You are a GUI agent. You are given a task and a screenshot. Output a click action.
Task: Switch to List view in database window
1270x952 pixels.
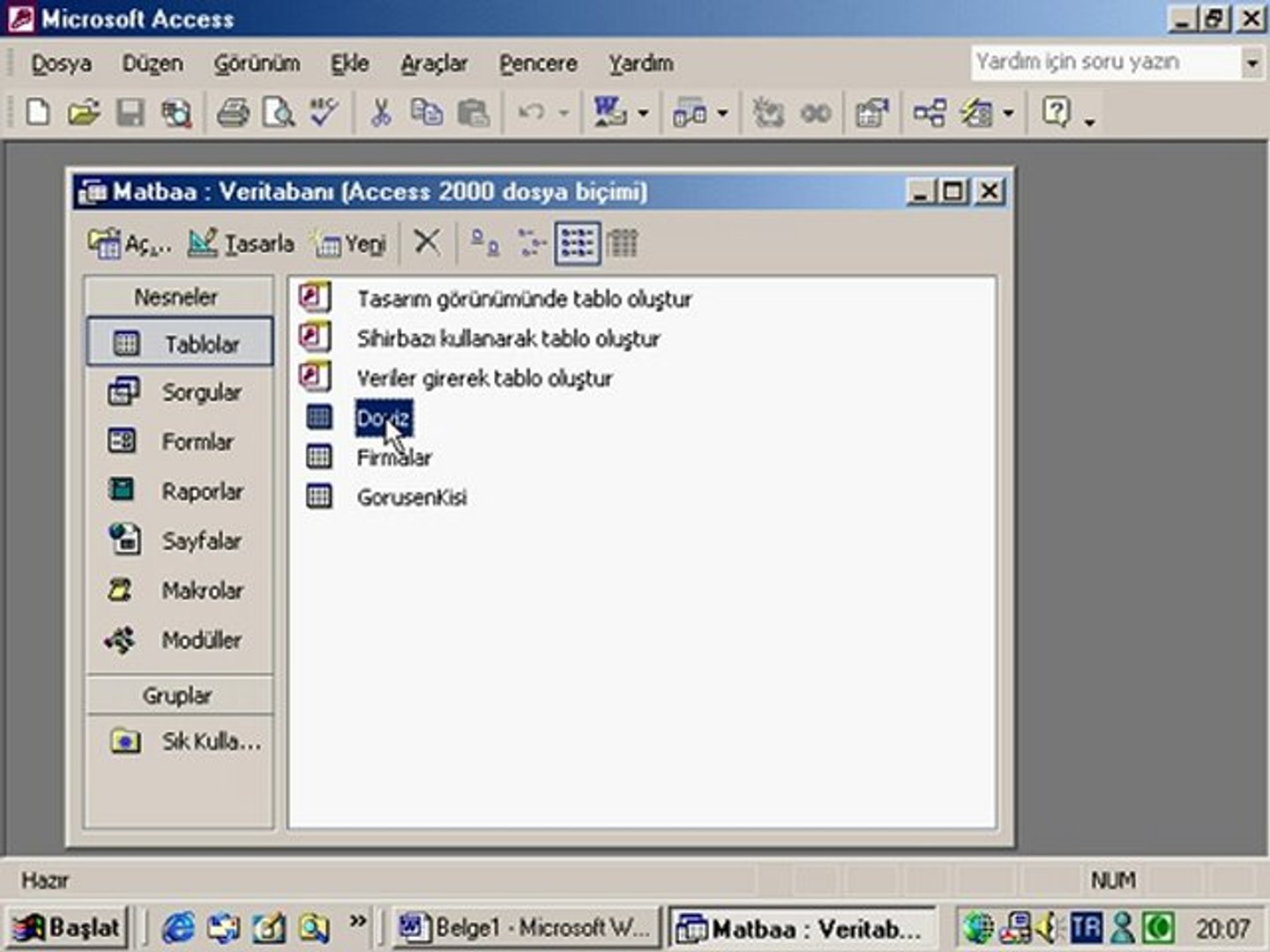(x=578, y=242)
